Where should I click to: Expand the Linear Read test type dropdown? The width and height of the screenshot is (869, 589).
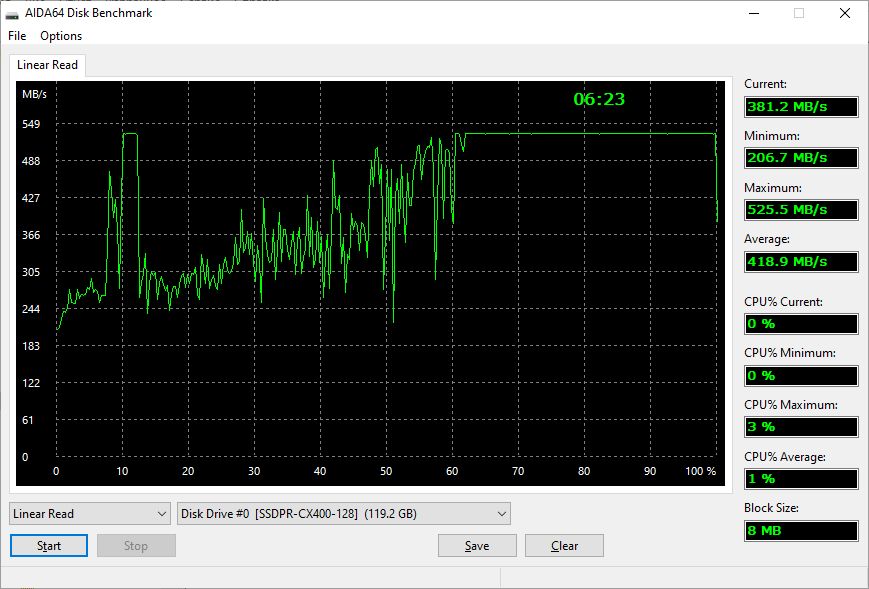(89, 514)
